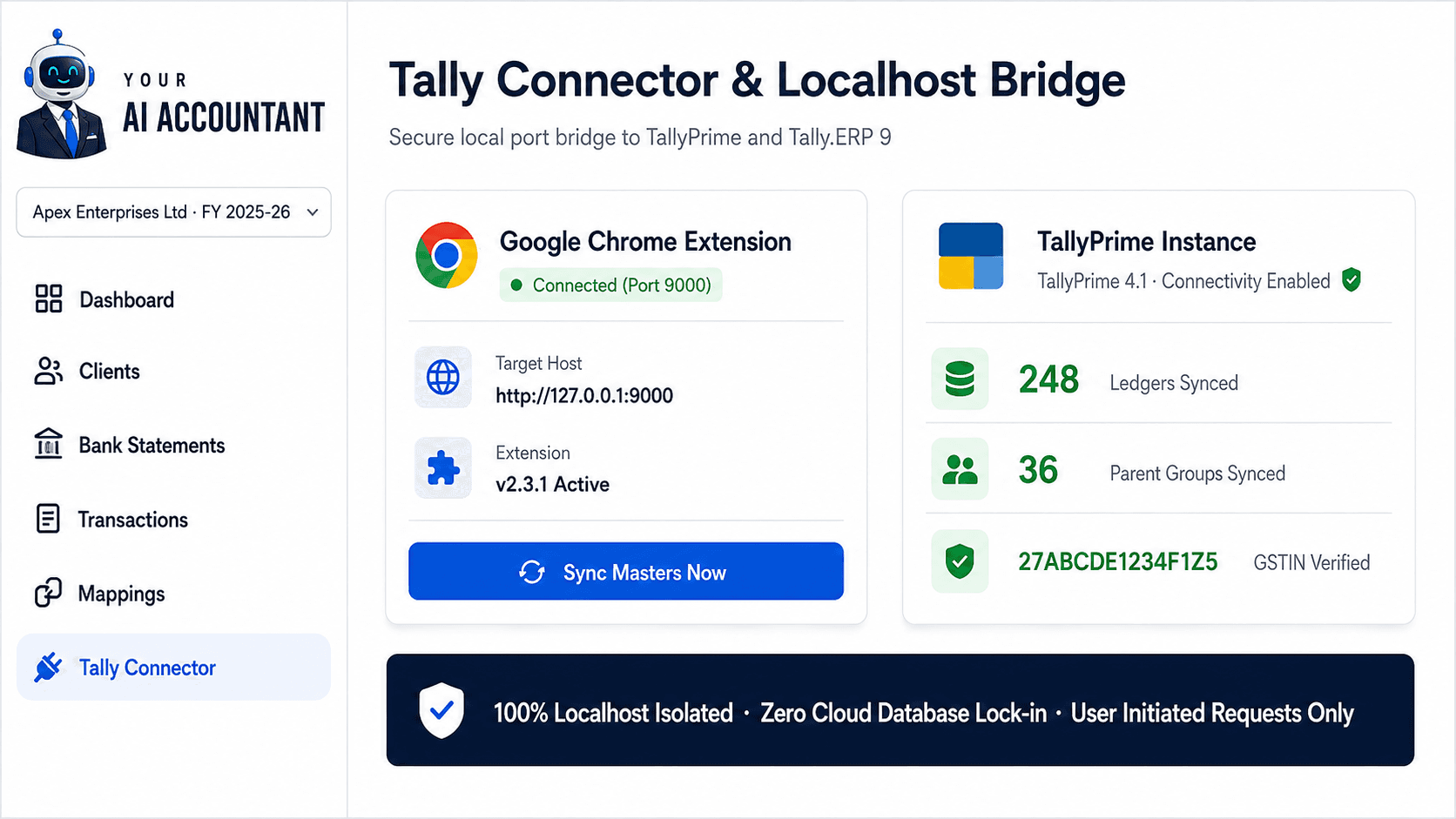This screenshot has width=1456, height=819.
Task: Click the Mappings link icon
Action: 48,593
